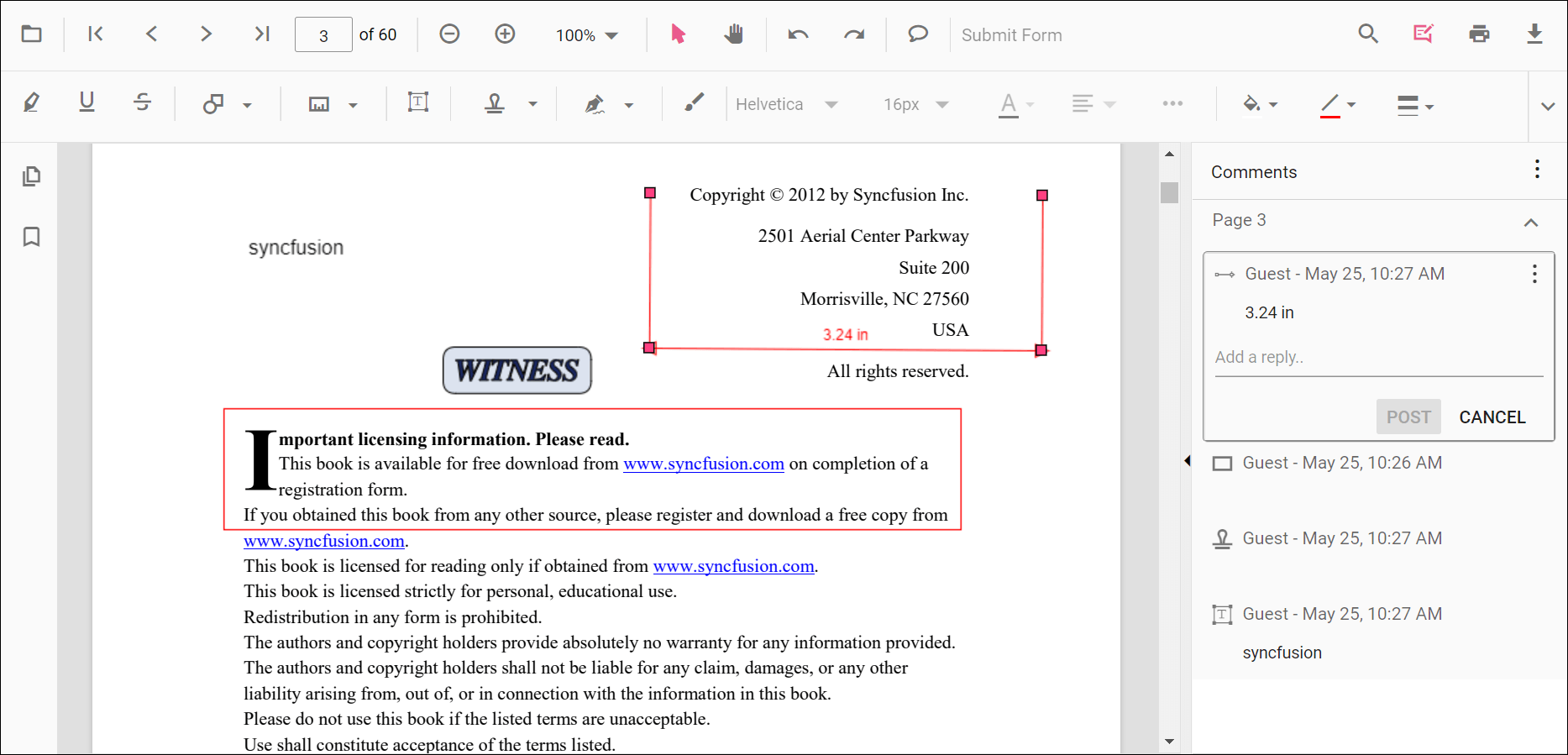The image size is (1568, 755).
Task: Open the search magnifier tool
Action: pyautogui.click(x=1368, y=34)
